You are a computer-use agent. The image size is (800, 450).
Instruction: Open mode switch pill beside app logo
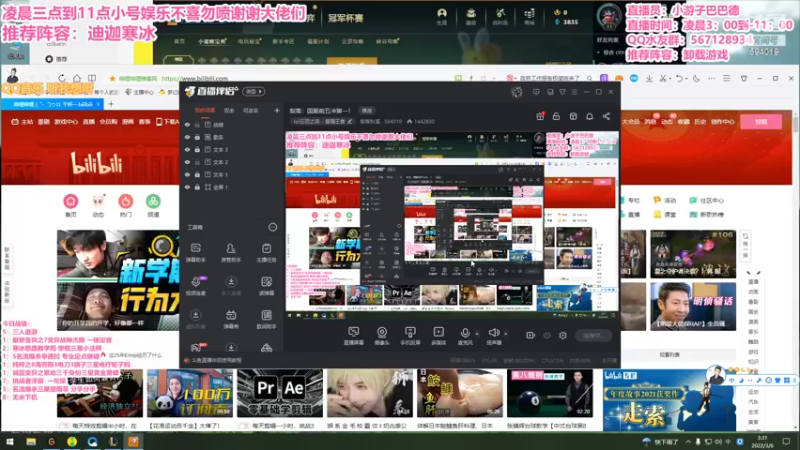[x=254, y=92]
